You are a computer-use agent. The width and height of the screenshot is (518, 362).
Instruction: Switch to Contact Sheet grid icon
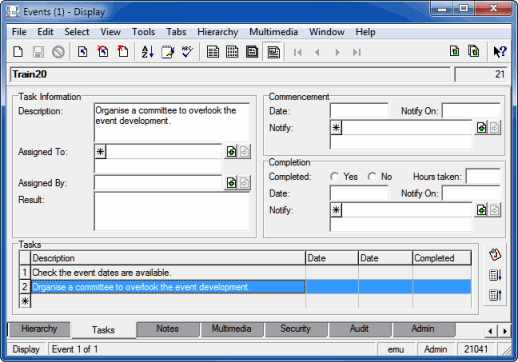232,52
